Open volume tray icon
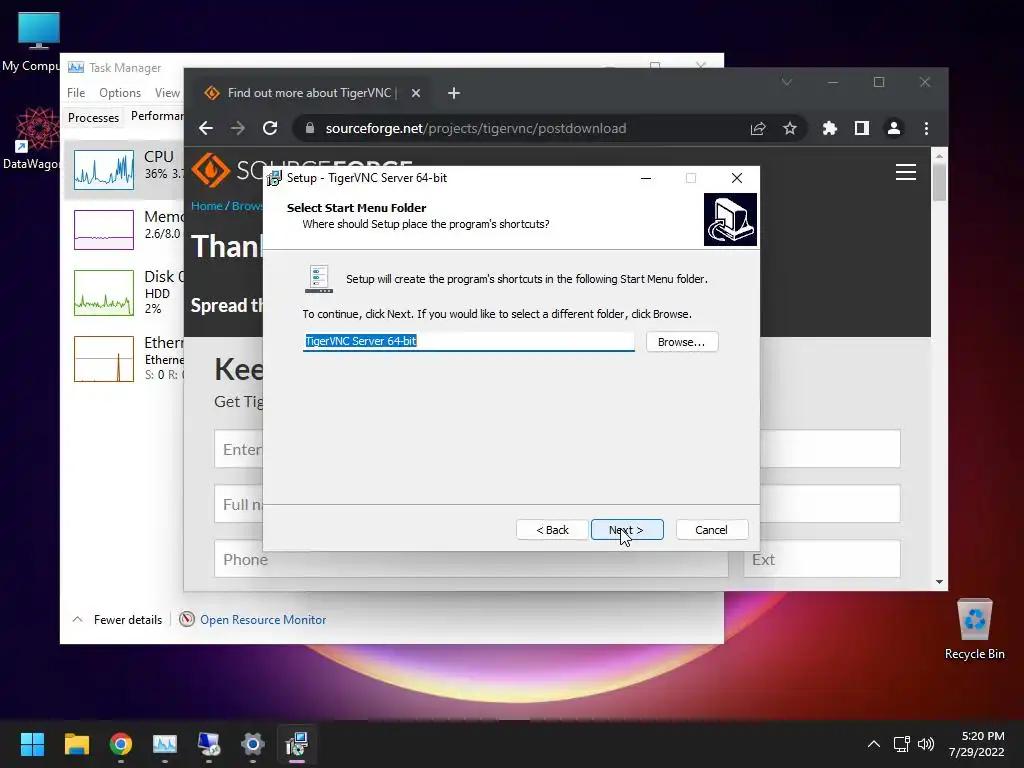This screenshot has width=1024, height=768. 925,744
